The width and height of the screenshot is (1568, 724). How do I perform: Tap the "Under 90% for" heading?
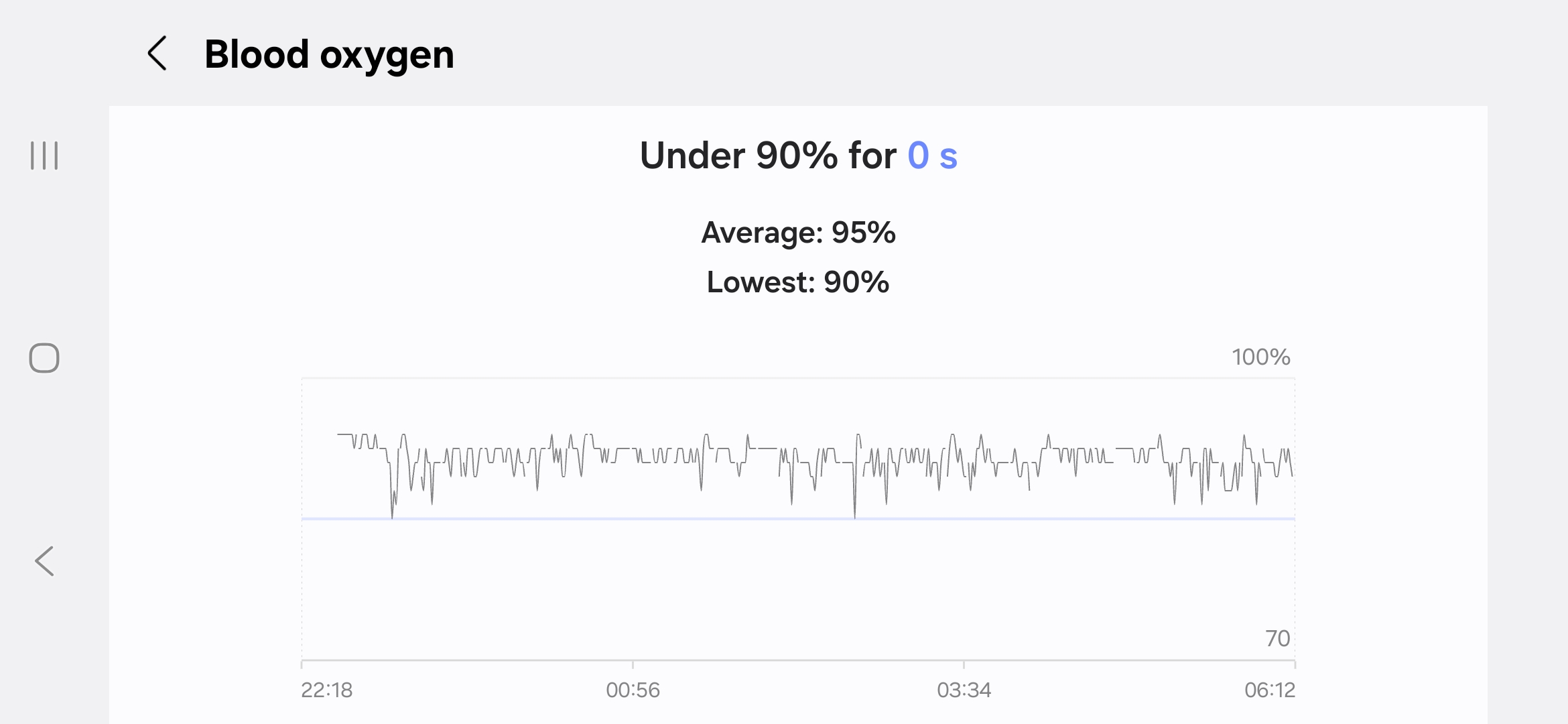click(x=768, y=156)
